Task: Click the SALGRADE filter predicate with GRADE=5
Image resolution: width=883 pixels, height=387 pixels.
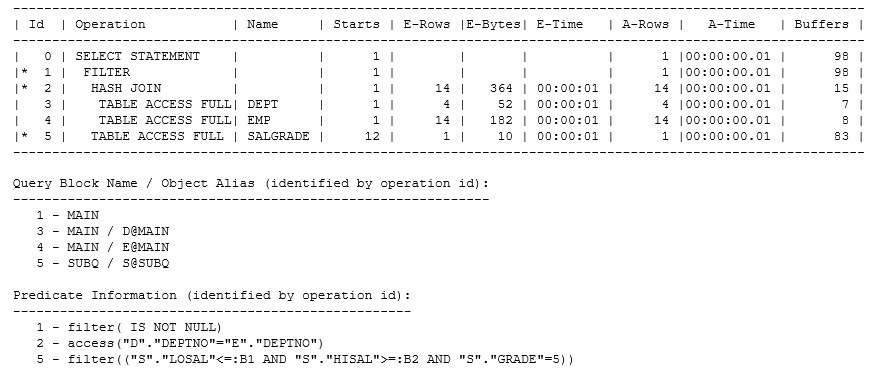Action: click(305, 359)
